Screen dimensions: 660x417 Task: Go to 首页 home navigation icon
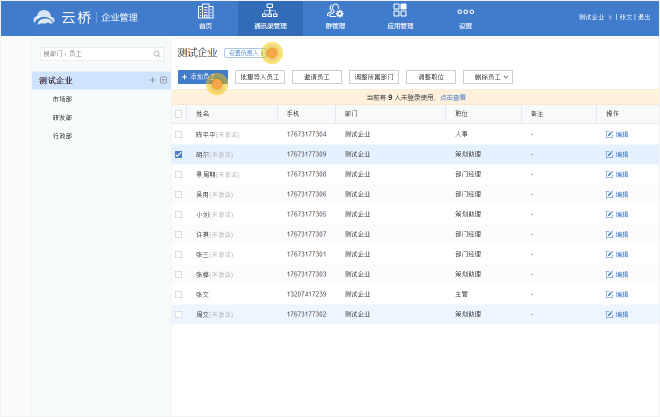(205, 11)
